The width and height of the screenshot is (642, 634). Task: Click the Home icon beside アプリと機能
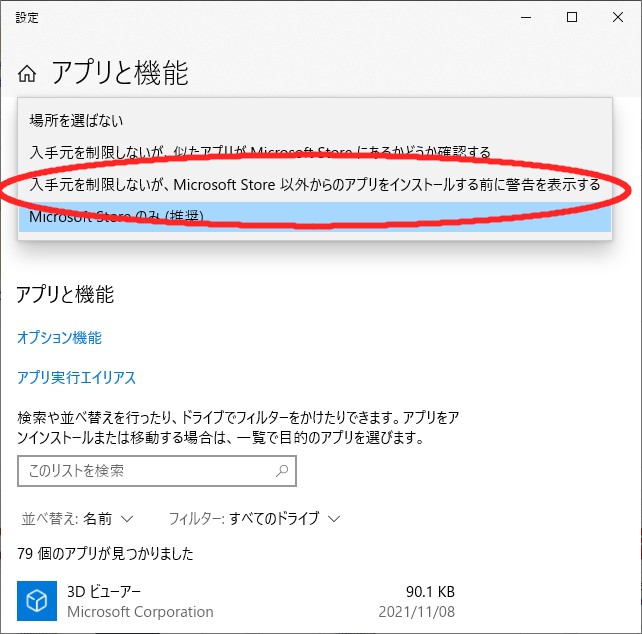[27, 74]
